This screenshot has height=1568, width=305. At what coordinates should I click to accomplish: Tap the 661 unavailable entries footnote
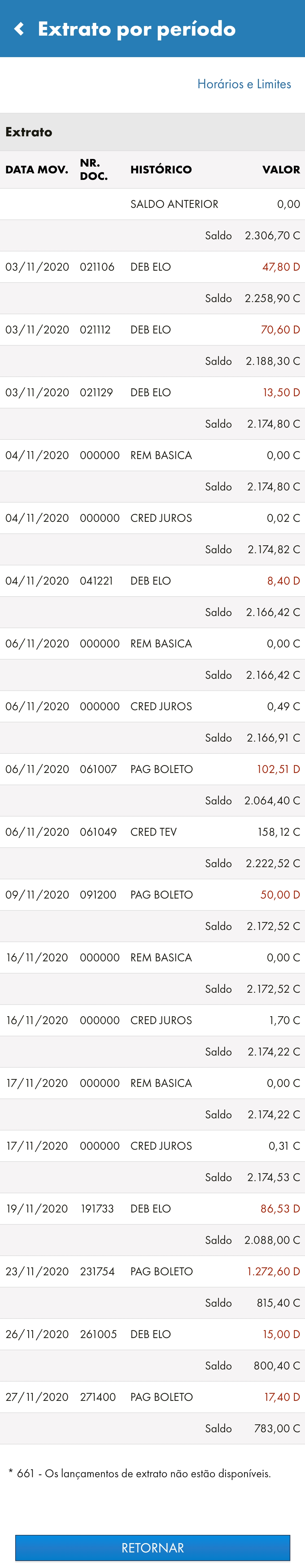[x=140, y=1473]
